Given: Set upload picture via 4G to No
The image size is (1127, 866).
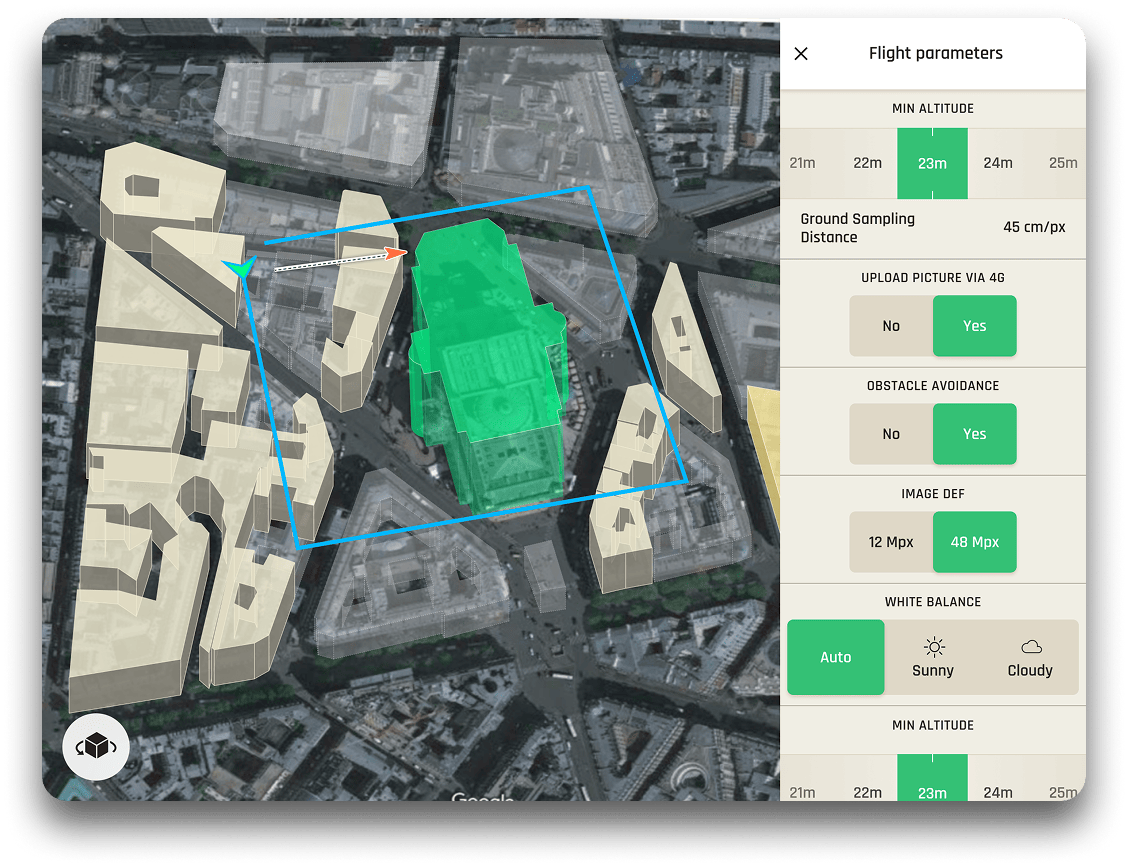Looking at the screenshot, I should click(891, 326).
